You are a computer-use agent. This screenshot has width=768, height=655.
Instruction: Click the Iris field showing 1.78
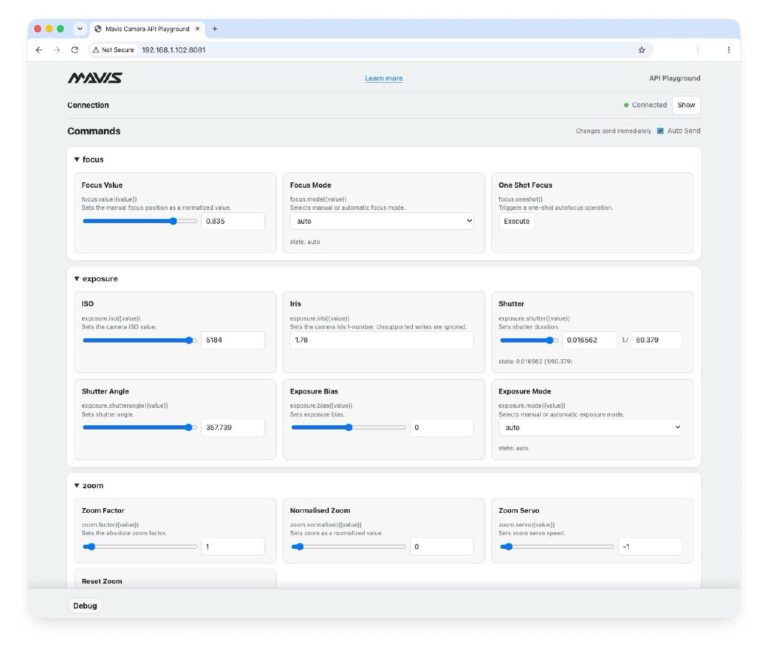[382, 340]
